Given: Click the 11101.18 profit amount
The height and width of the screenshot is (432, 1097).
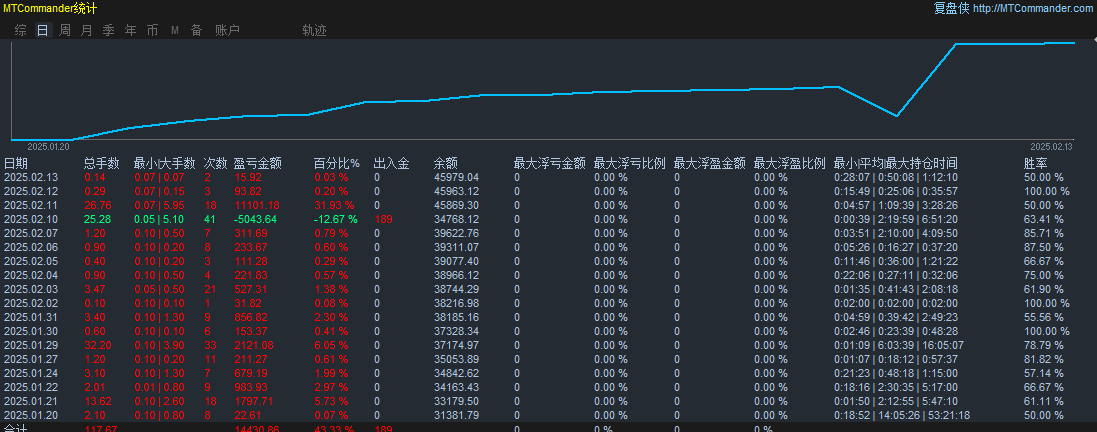Looking at the screenshot, I should [x=257, y=205].
